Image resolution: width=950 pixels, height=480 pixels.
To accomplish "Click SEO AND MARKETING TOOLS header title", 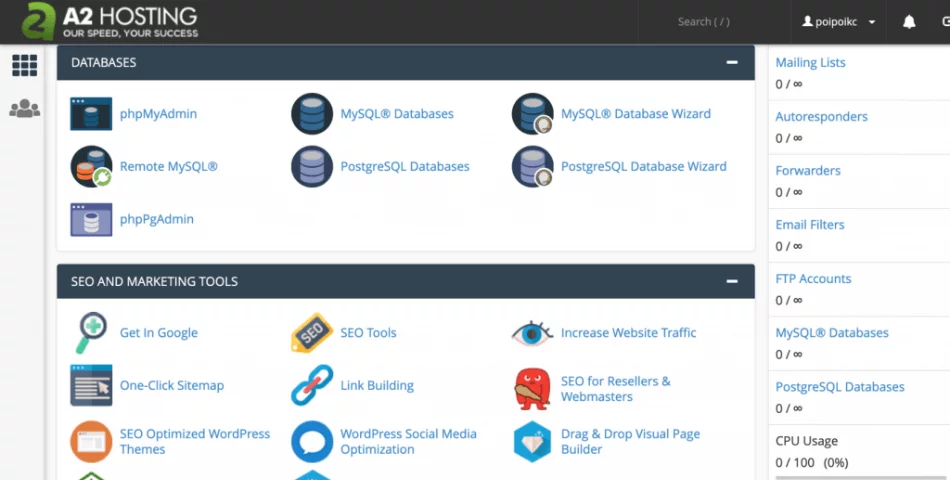I will point(154,281).
